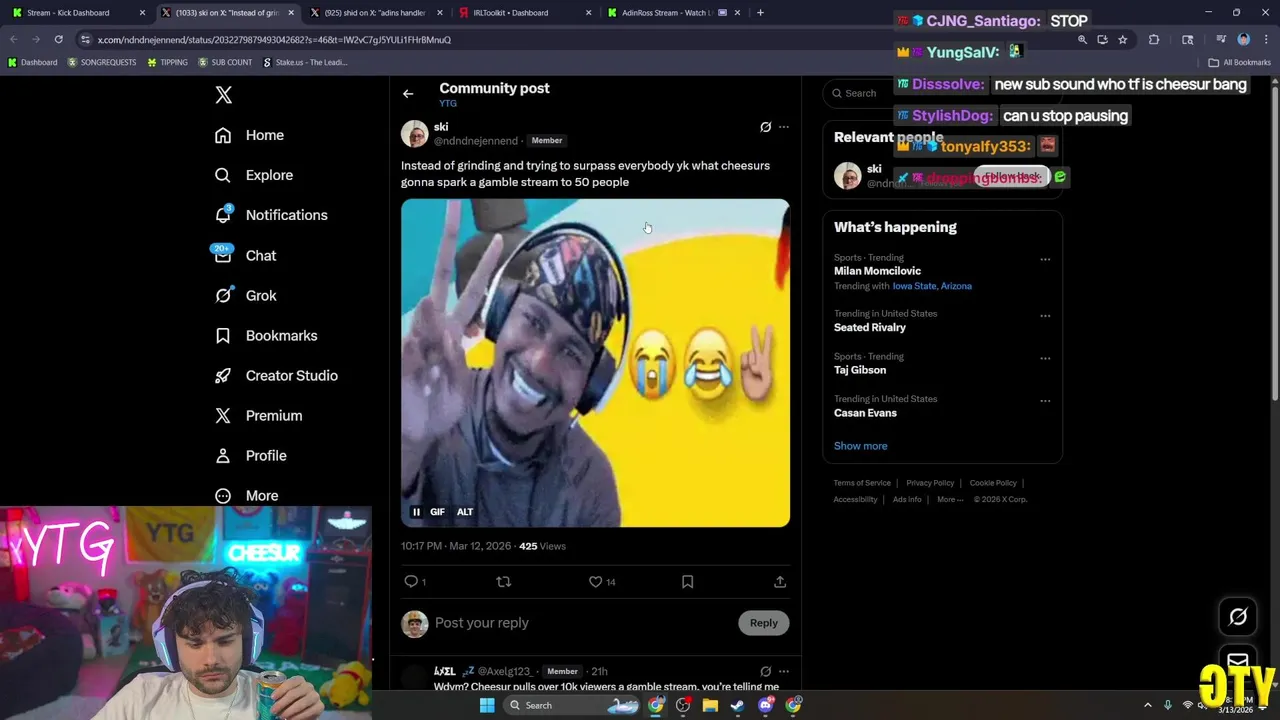Open more options for Seated Rivalry trend
Screen dimensions: 1280x720
(1045, 315)
